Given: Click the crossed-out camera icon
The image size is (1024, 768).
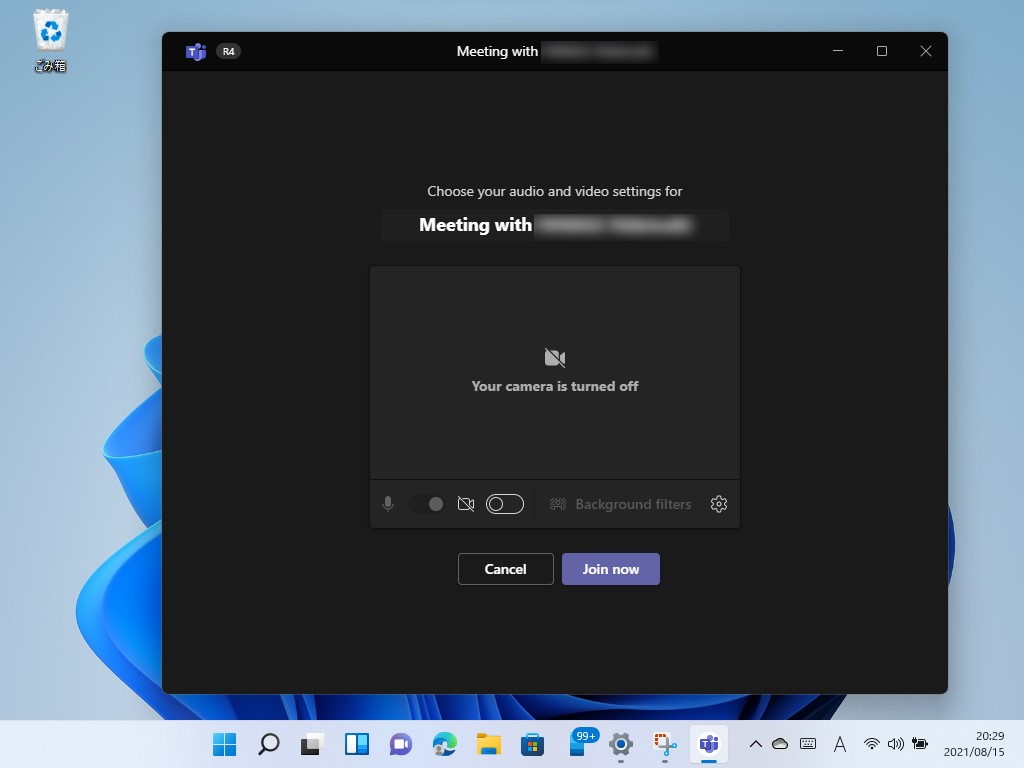Looking at the screenshot, I should pos(466,503).
